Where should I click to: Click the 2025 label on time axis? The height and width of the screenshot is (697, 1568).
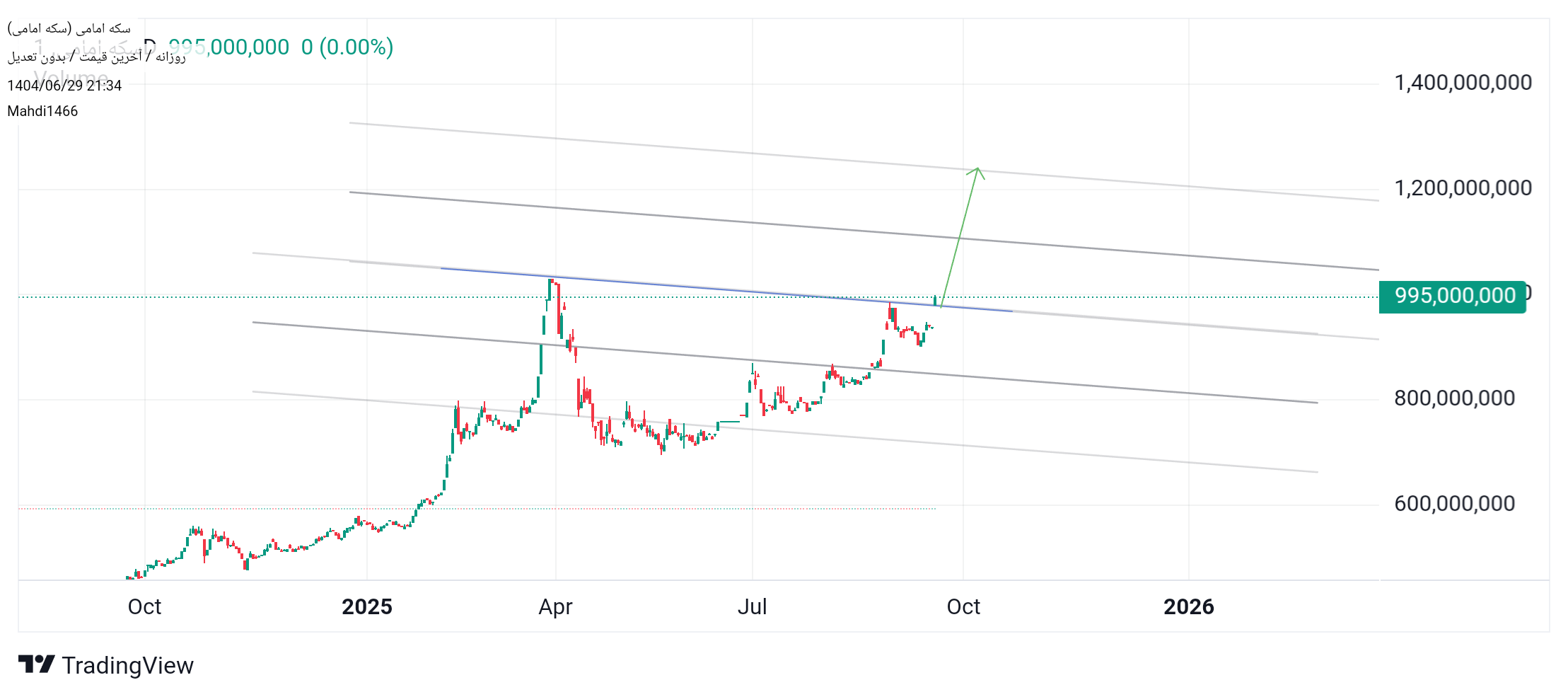pos(366,607)
